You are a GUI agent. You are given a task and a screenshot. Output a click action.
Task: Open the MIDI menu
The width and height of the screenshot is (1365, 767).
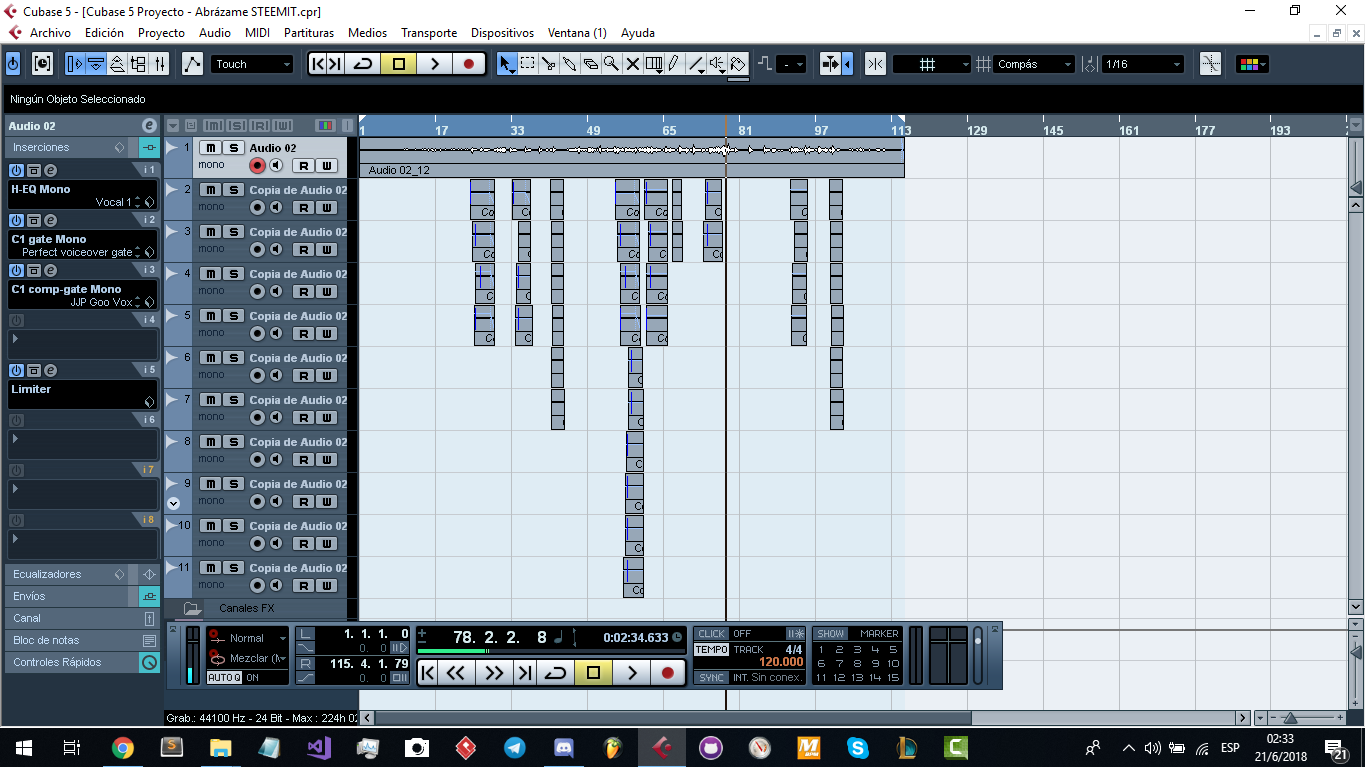pyautogui.click(x=257, y=33)
